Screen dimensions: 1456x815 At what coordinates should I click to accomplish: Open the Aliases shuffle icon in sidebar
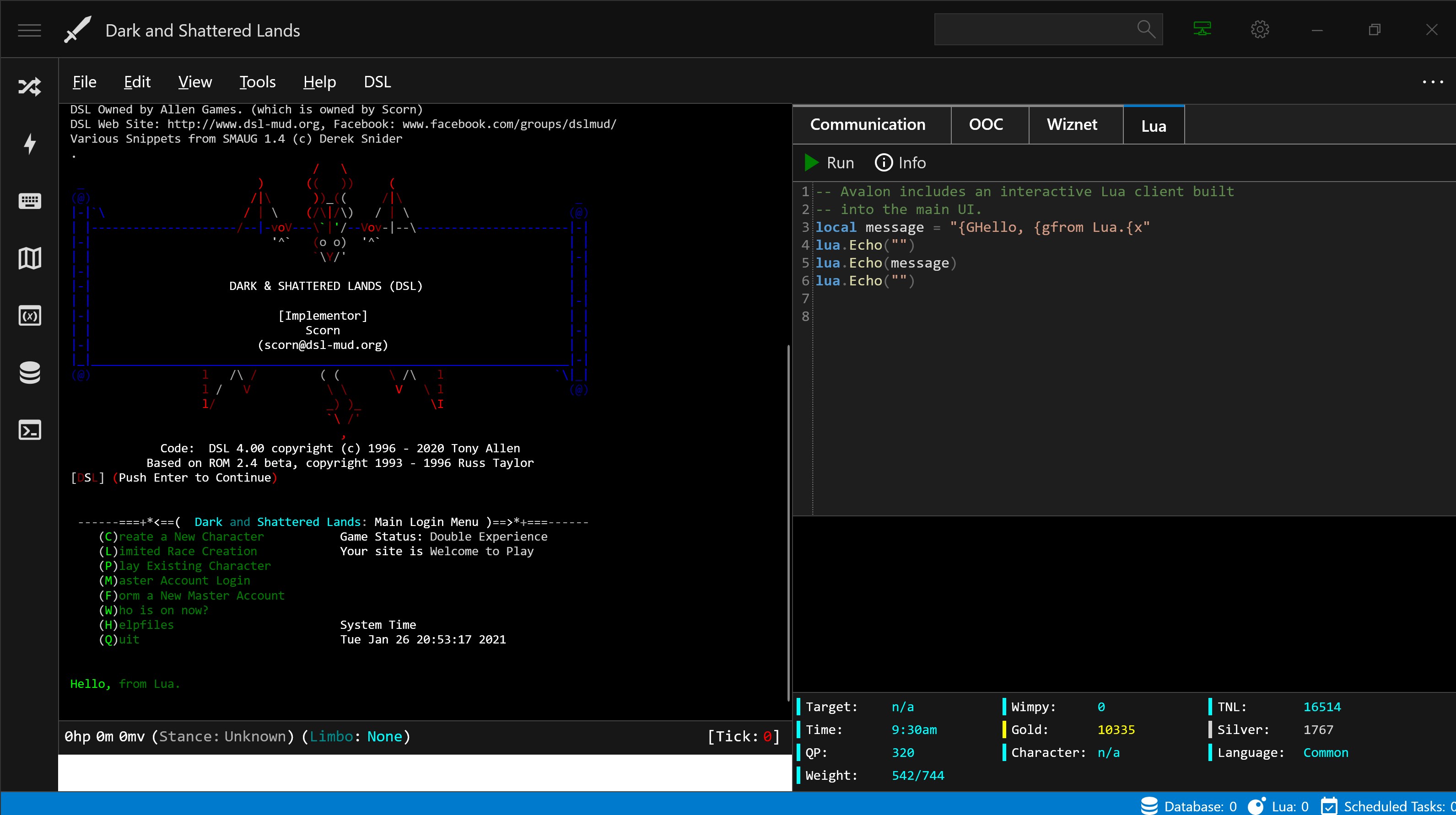29,86
